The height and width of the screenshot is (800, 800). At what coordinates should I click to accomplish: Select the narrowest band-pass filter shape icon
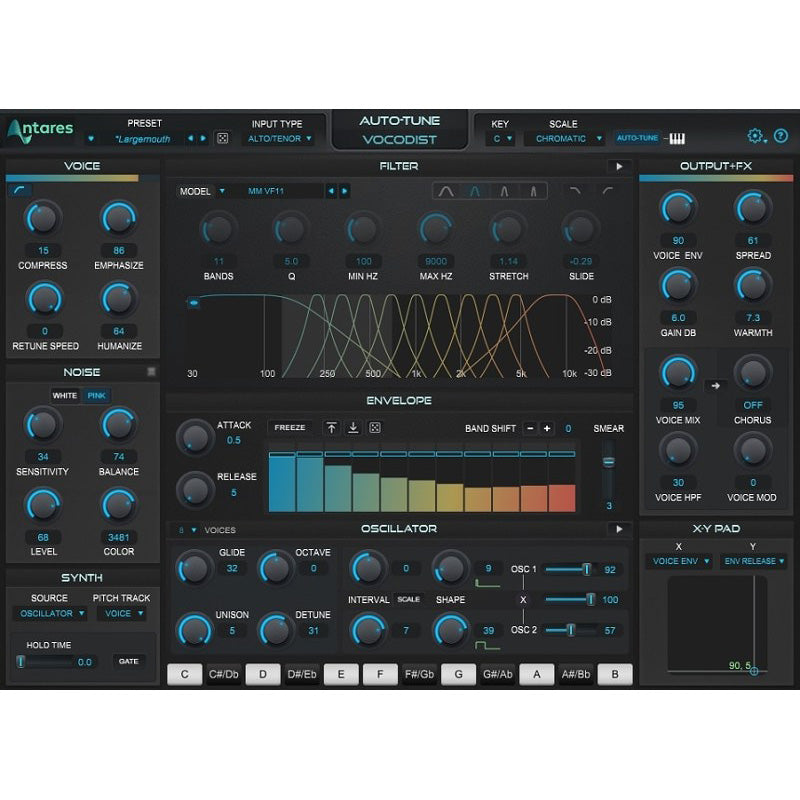click(533, 191)
